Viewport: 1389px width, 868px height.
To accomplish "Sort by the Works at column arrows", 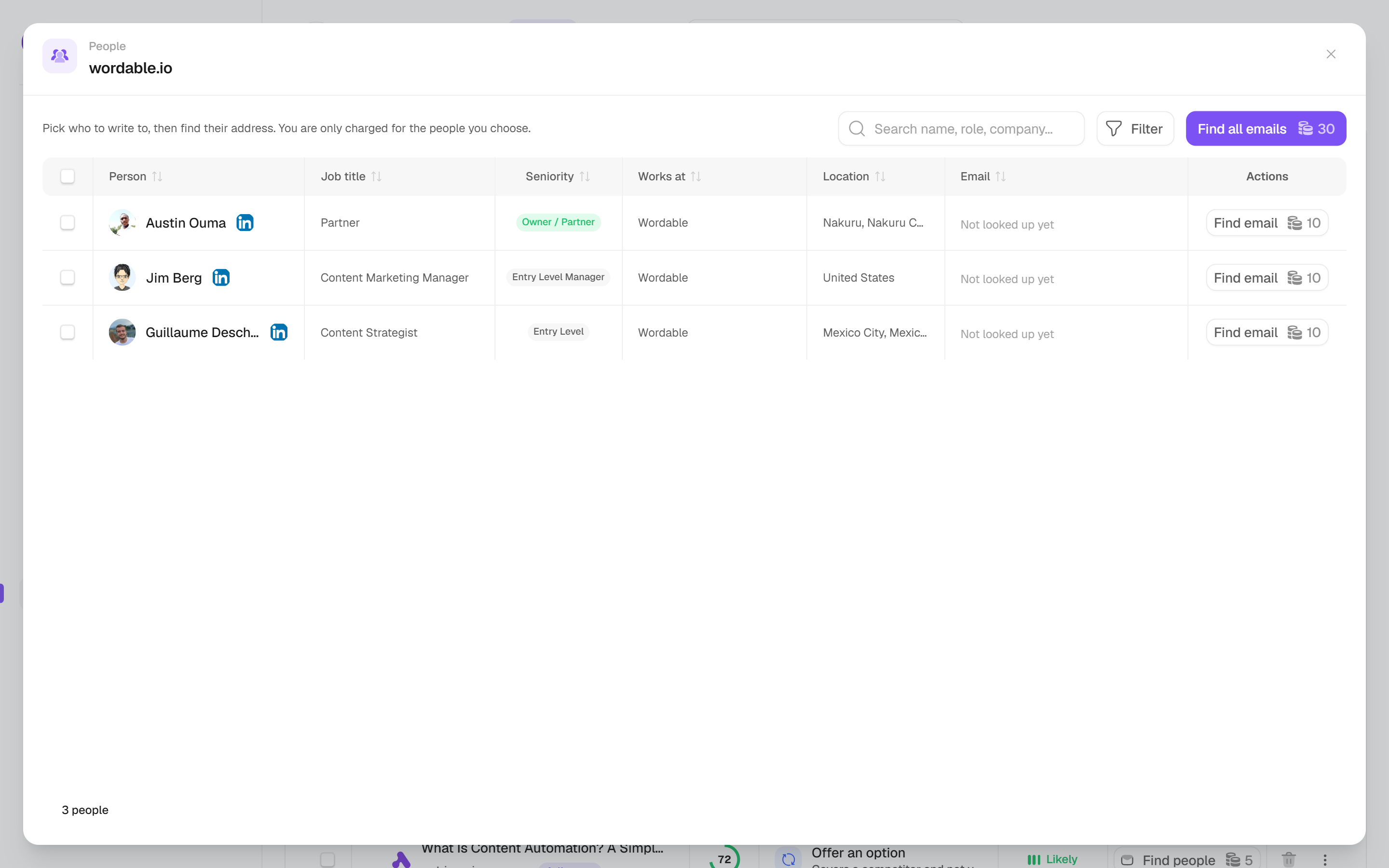I will tap(696, 176).
